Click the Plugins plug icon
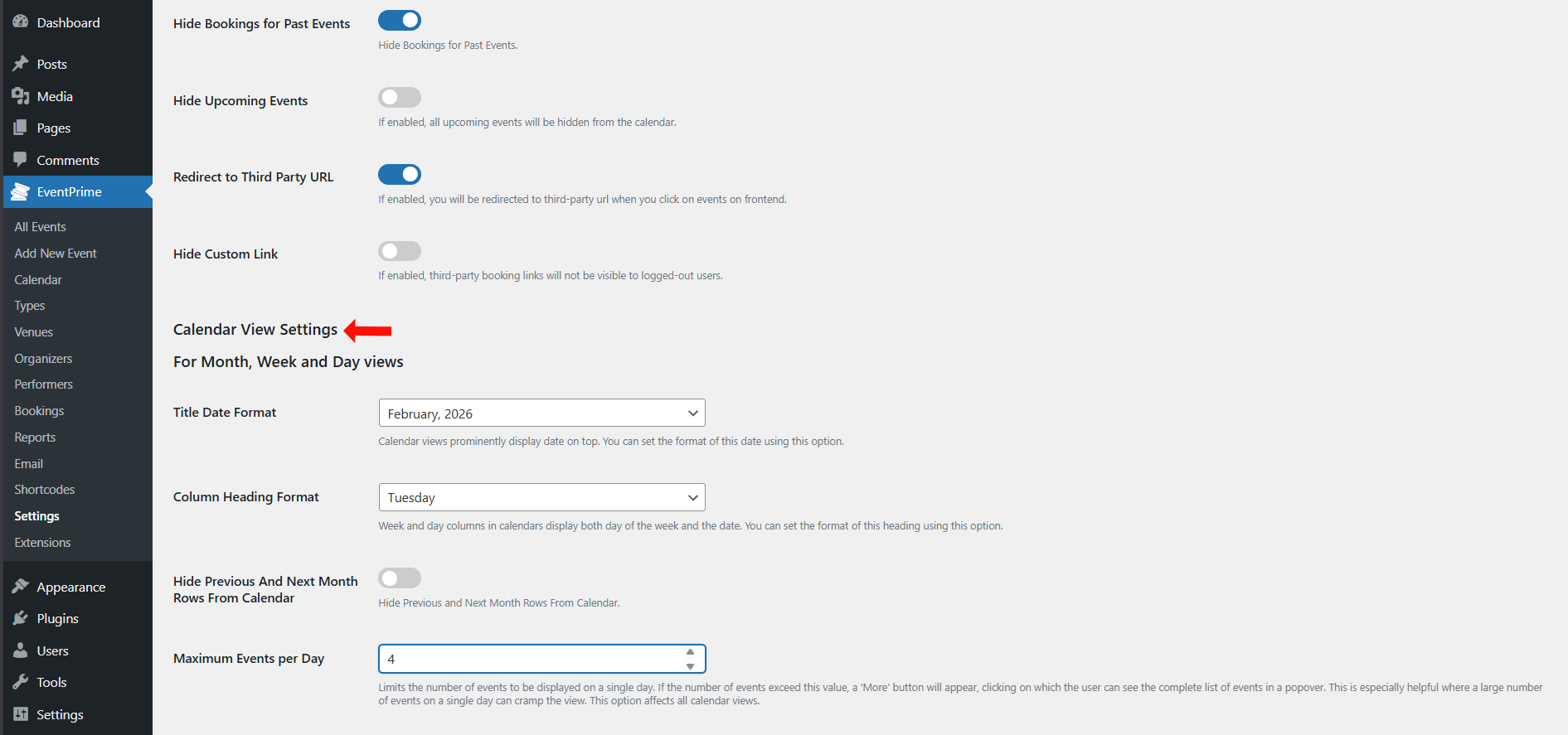This screenshot has width=1568, height=735. [21, 618]
